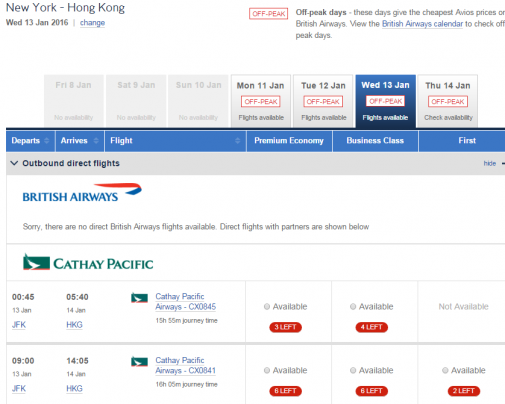Viewport: 505px width, 404px height.
Task: Select First class on flight CX0841
Action: (x=445, y=370)
